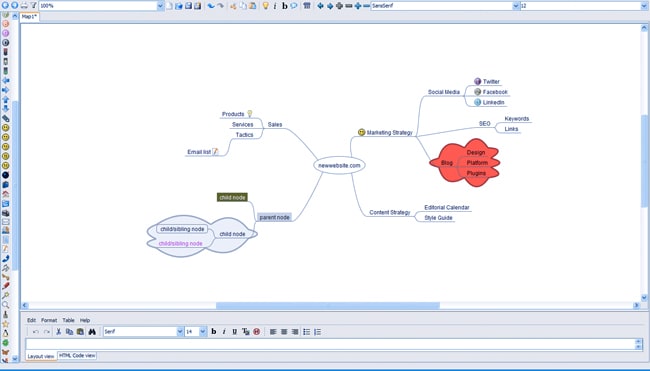Open the node font size 12 dropdown arrow

(645, 6)
